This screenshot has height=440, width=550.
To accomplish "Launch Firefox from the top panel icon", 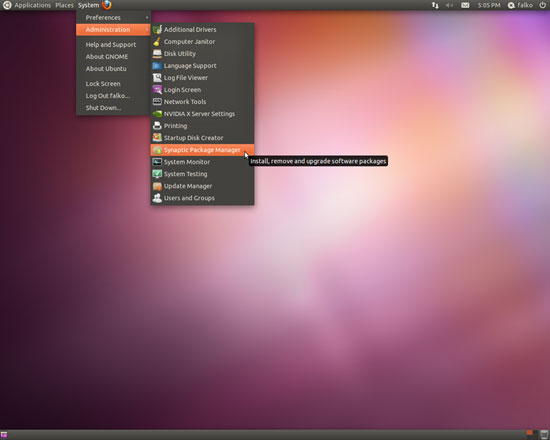I will click(x=107, y=5).
